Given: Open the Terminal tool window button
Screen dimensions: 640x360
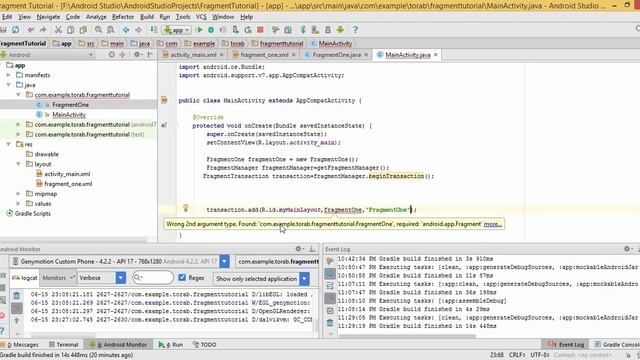Looking at the screenshot, I should 63,344.
